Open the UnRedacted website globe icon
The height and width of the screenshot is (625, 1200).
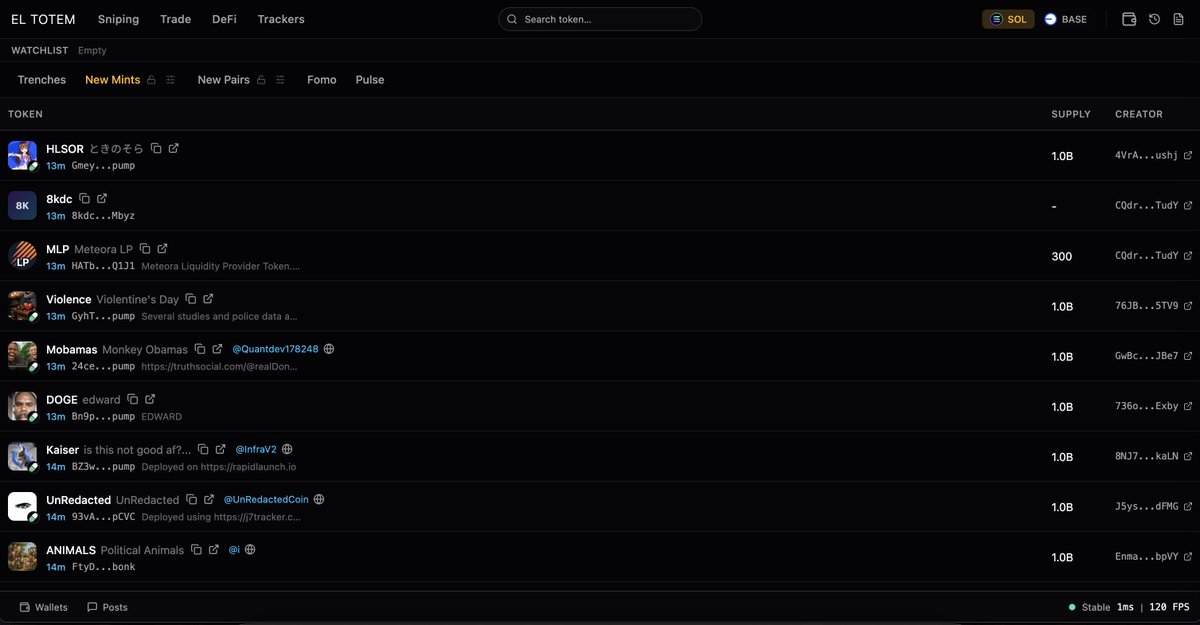[319, 499]
